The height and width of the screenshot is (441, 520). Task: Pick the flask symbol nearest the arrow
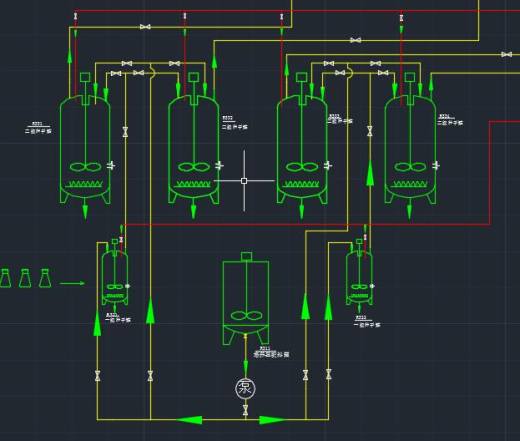(45, 278)
